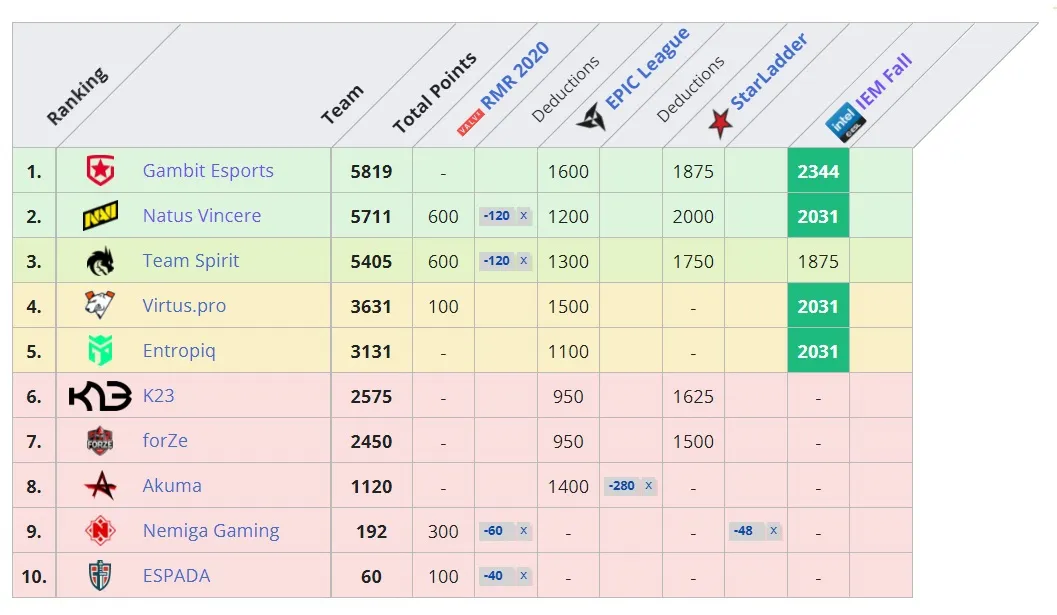1057x615 pixels.
Task: Click K23's StarLadder score 1625
Action: (693, 397)
